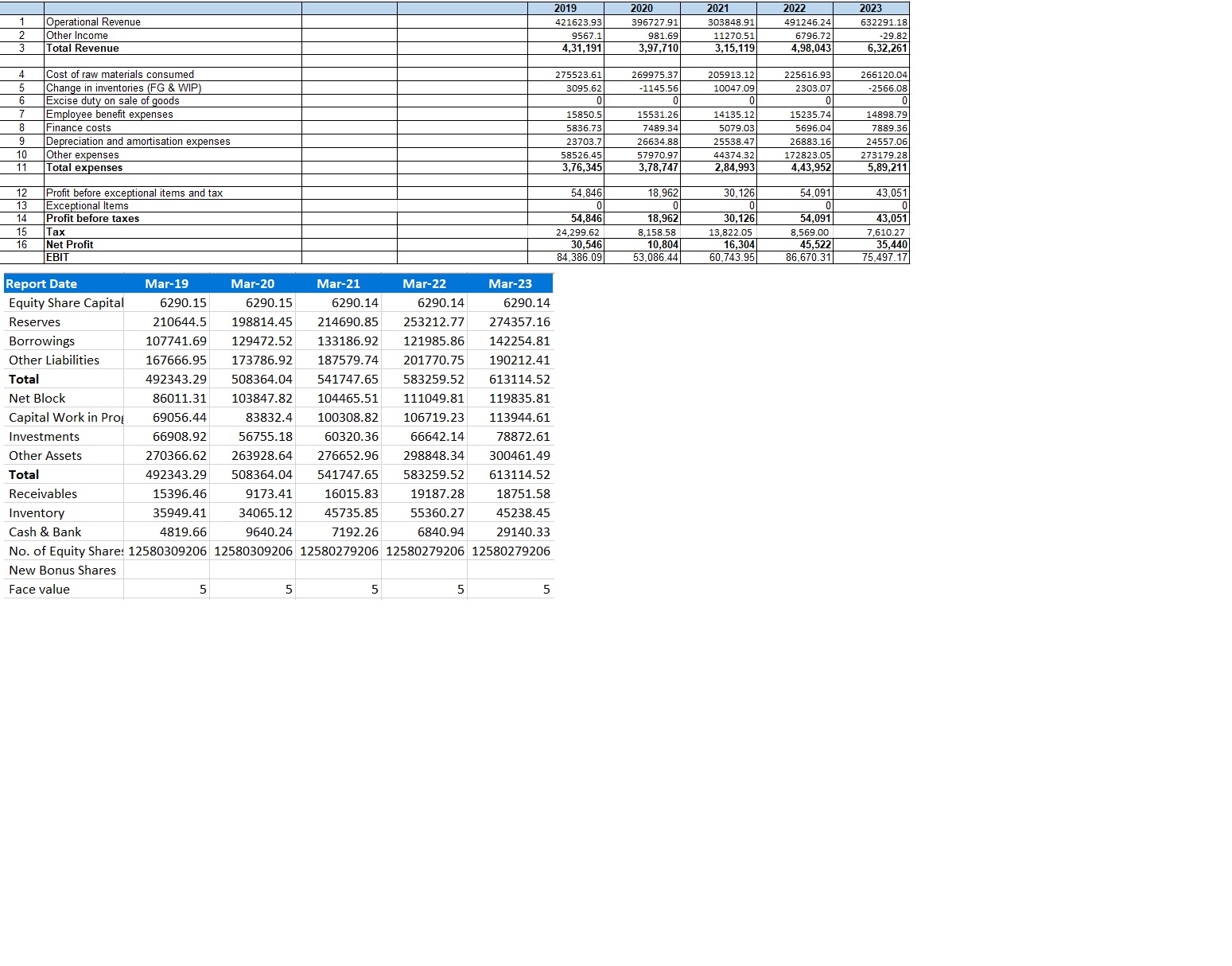Select the Mar-19 column header
Image resolution: width=1232 pixels, height=966 pixels.
click(167, 283)
